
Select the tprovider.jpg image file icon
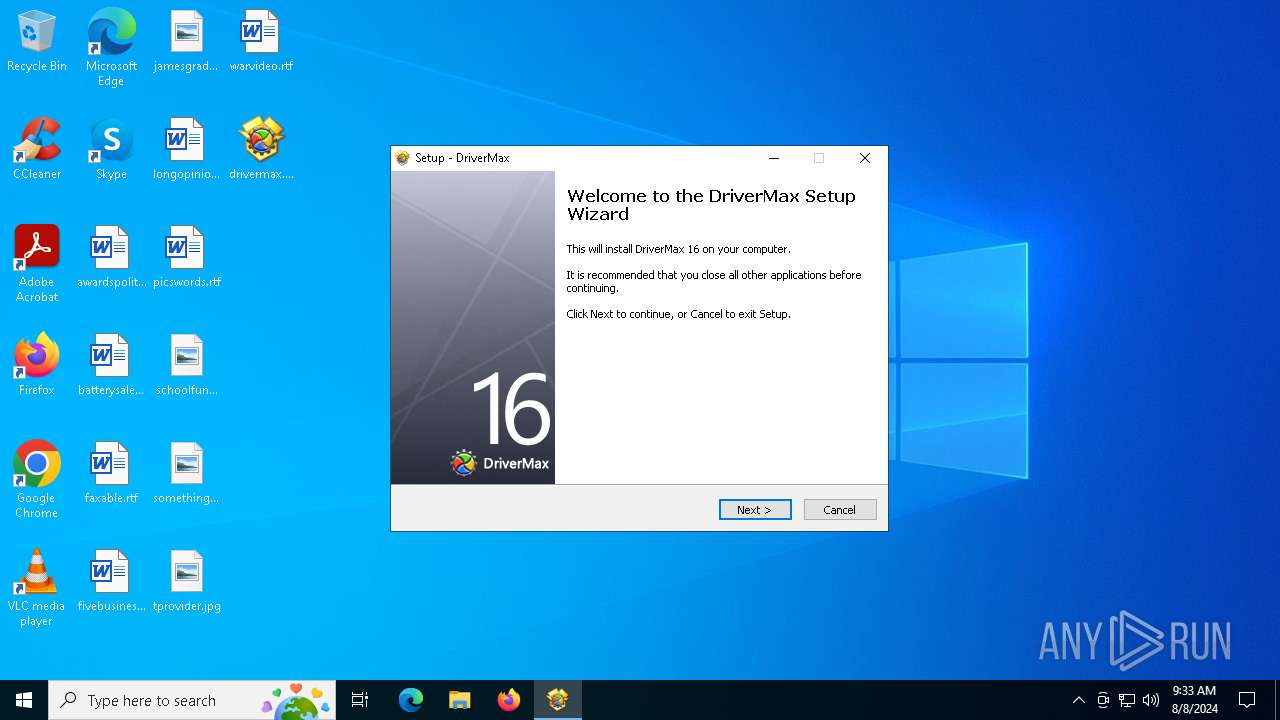pyautogui.click(x=186, y=582)
